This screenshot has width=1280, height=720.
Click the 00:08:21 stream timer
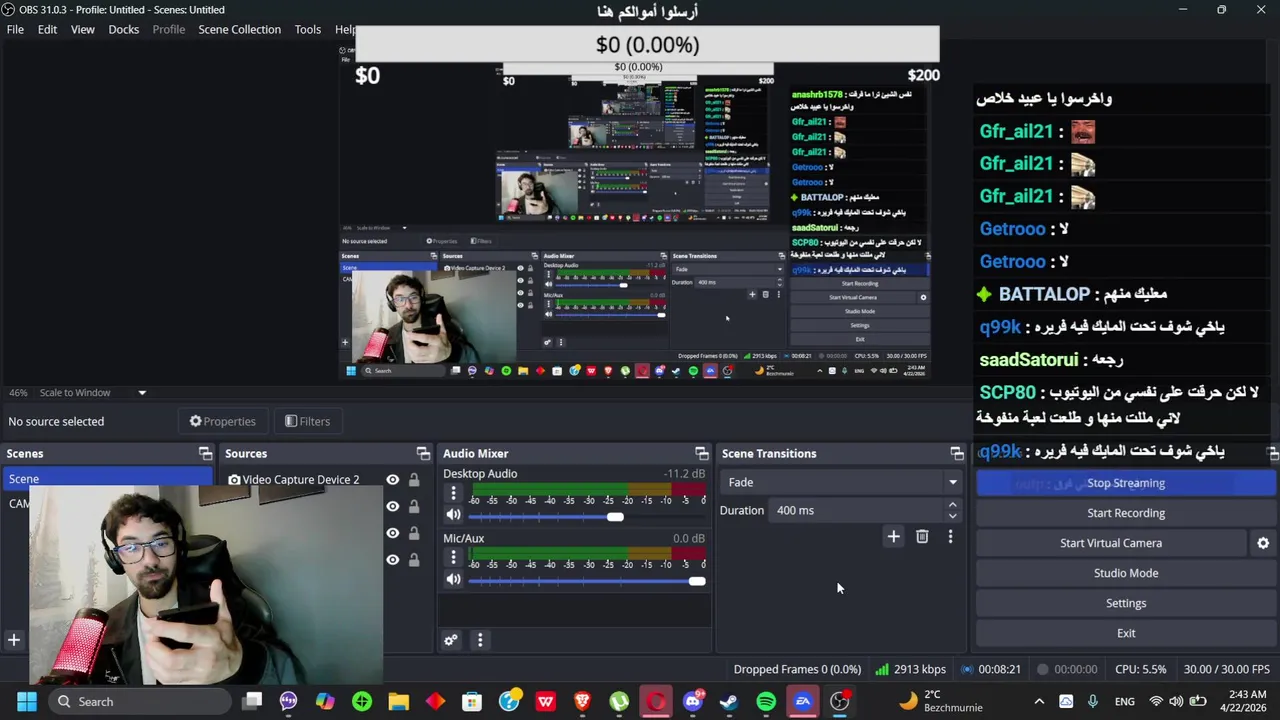point(991,669)
